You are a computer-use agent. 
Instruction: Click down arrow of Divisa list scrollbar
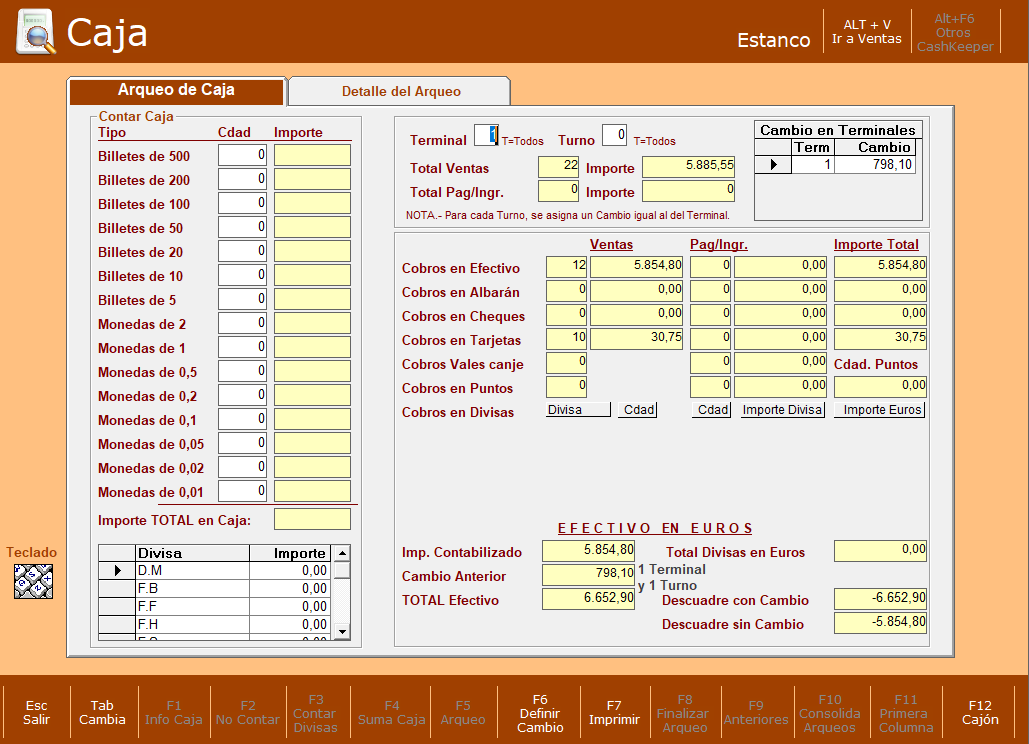(x=342, y=632)
